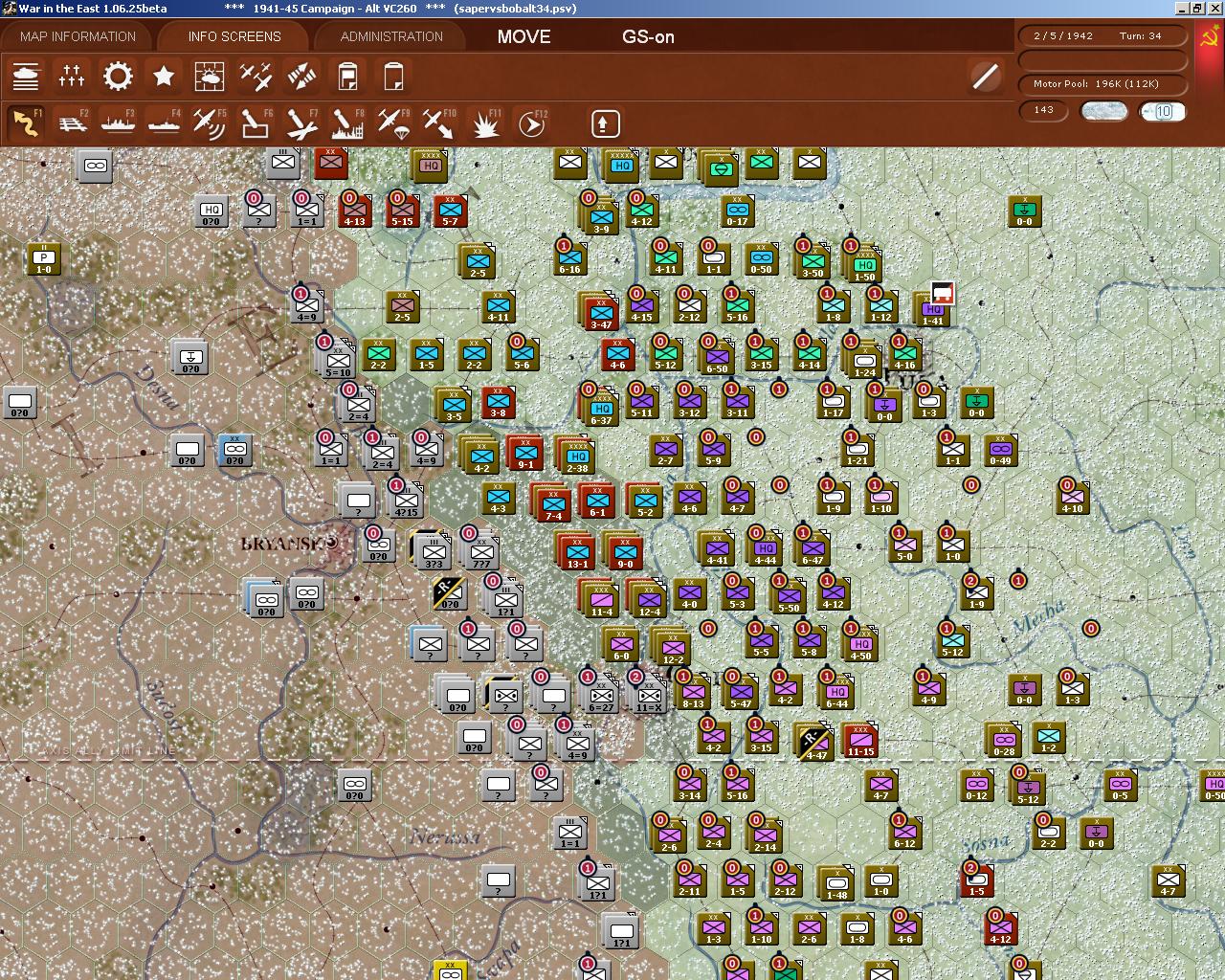The width and height of the screenshot is (1225, 980).
Task: Select the yellow counter at bottom edge
Action: [450, 970]
